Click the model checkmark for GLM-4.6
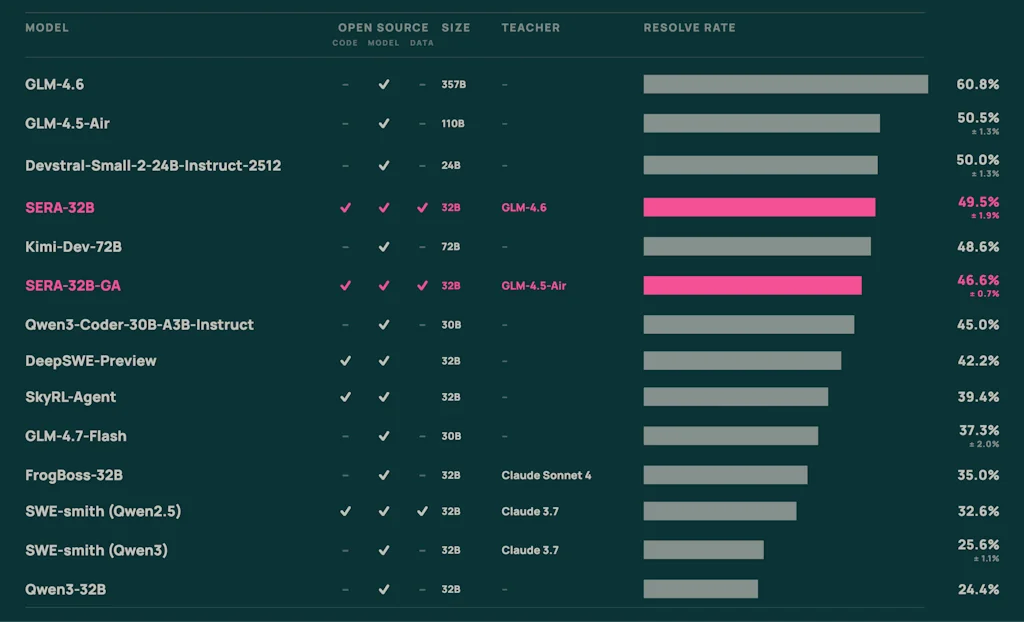The width and height of the screenshot is (1024, 622). coord(383,84)
